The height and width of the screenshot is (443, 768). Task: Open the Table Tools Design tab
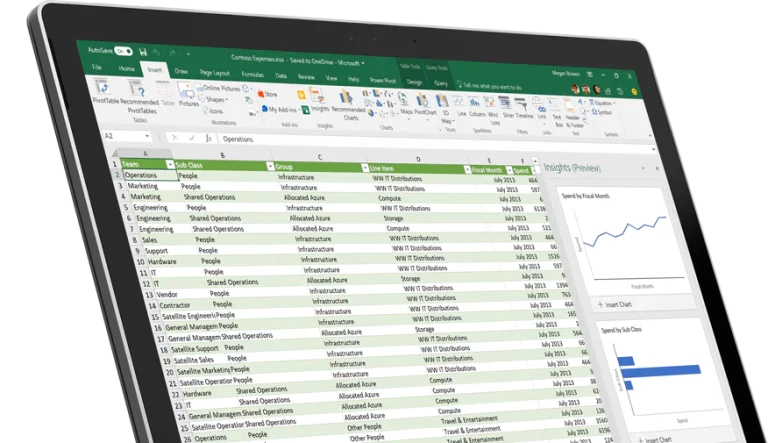[414, 82]
